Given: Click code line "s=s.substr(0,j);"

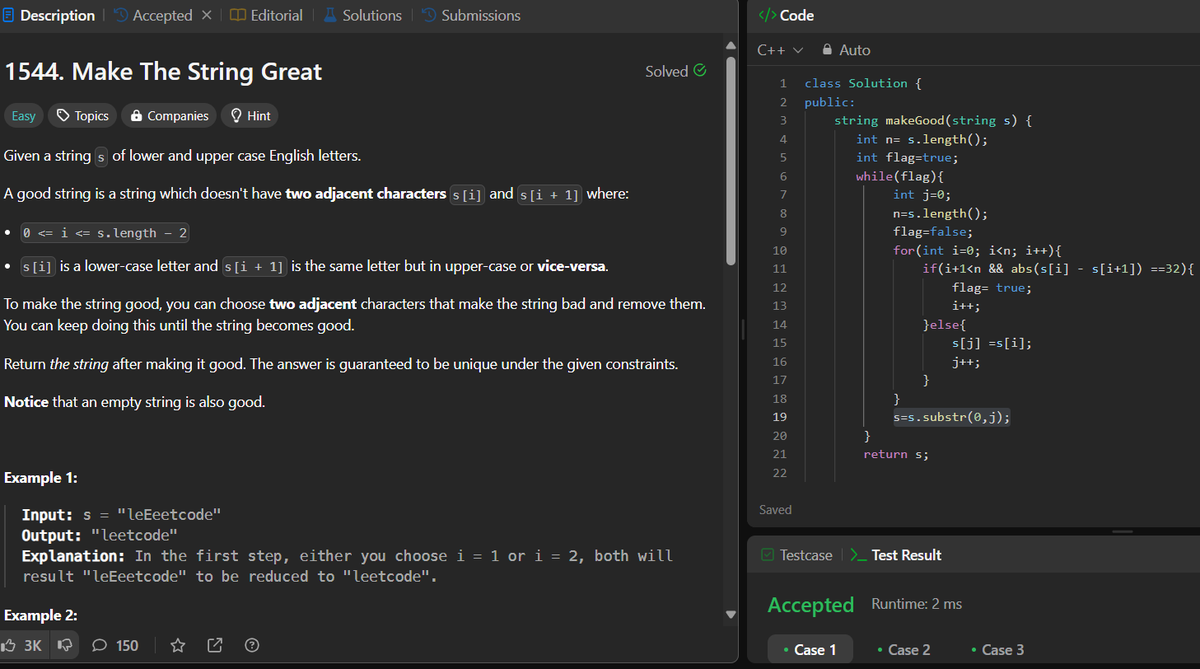Looking at the screenshot, I should coord(951,417).
